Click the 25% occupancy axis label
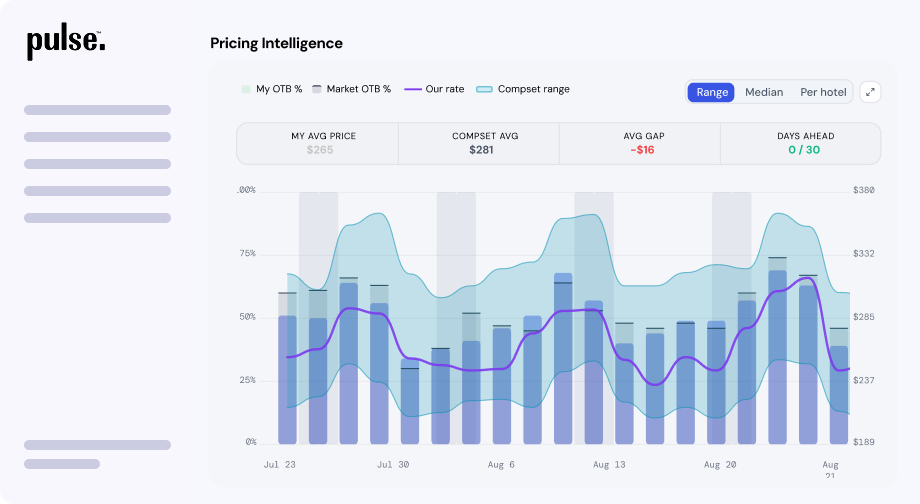Viewport: 920px width, 504px height. point(248,380)
